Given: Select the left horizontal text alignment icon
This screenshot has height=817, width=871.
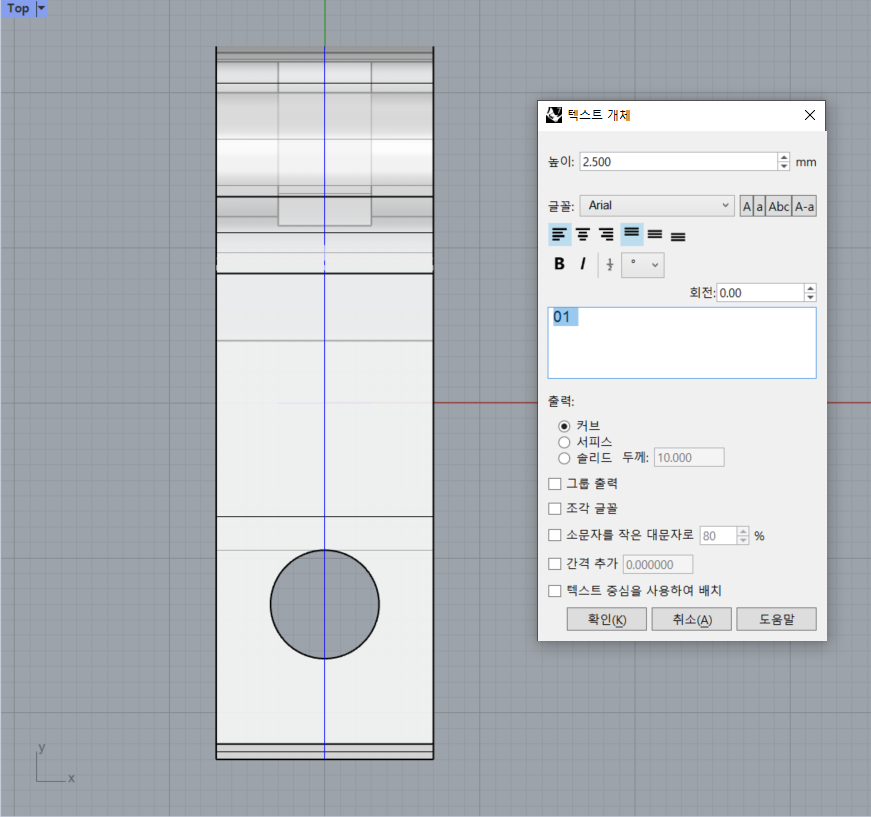Looking at the screenshot, I should (x=560, y=233).
